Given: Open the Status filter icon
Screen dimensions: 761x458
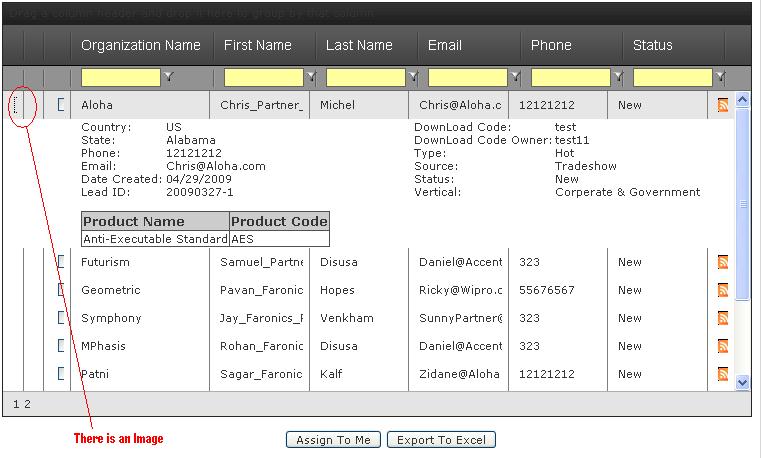Looking at the screenshot, I should pos(721,77).
